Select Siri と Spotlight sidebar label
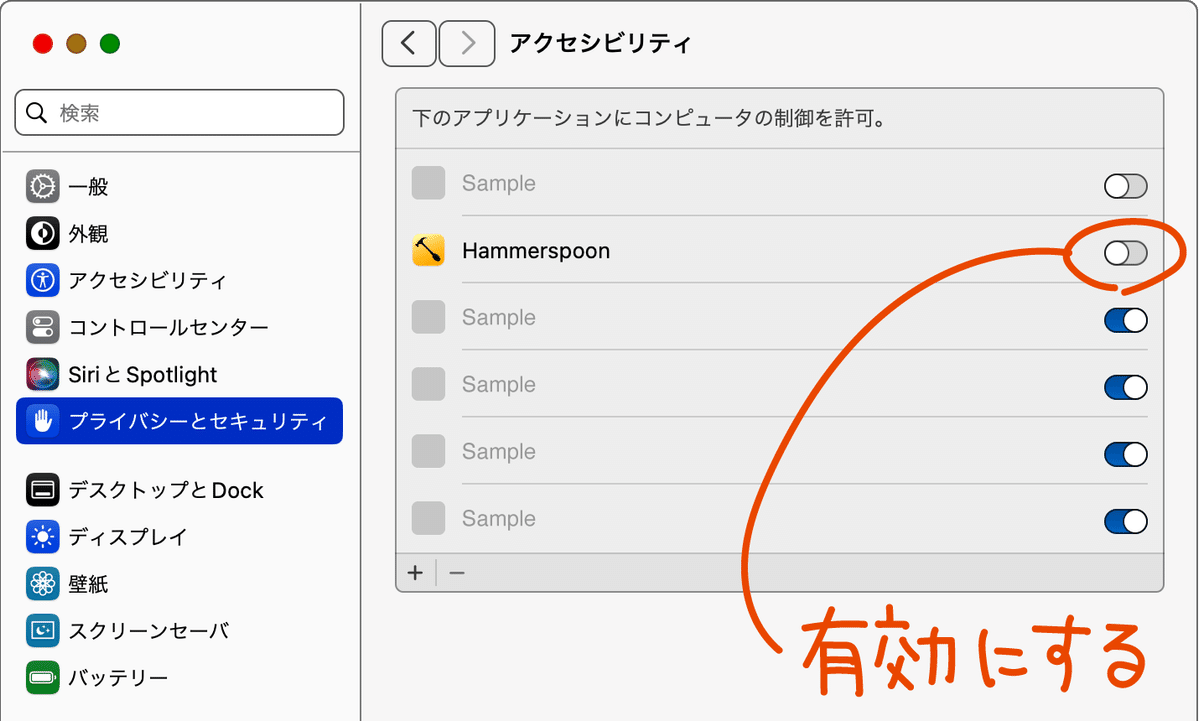The image size is (1200, 721). [x=142, y=375]
